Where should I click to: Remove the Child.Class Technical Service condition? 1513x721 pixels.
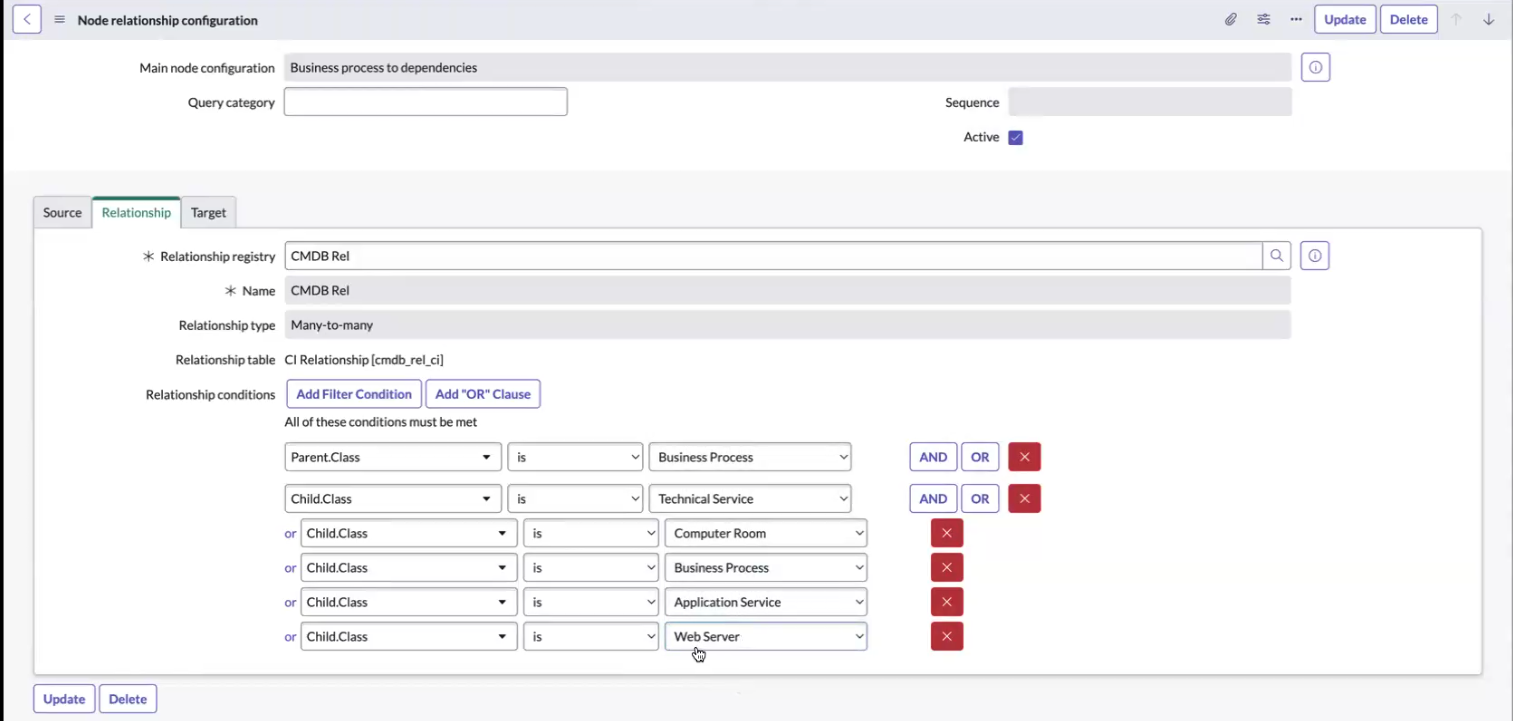[x=1025, y=498]
